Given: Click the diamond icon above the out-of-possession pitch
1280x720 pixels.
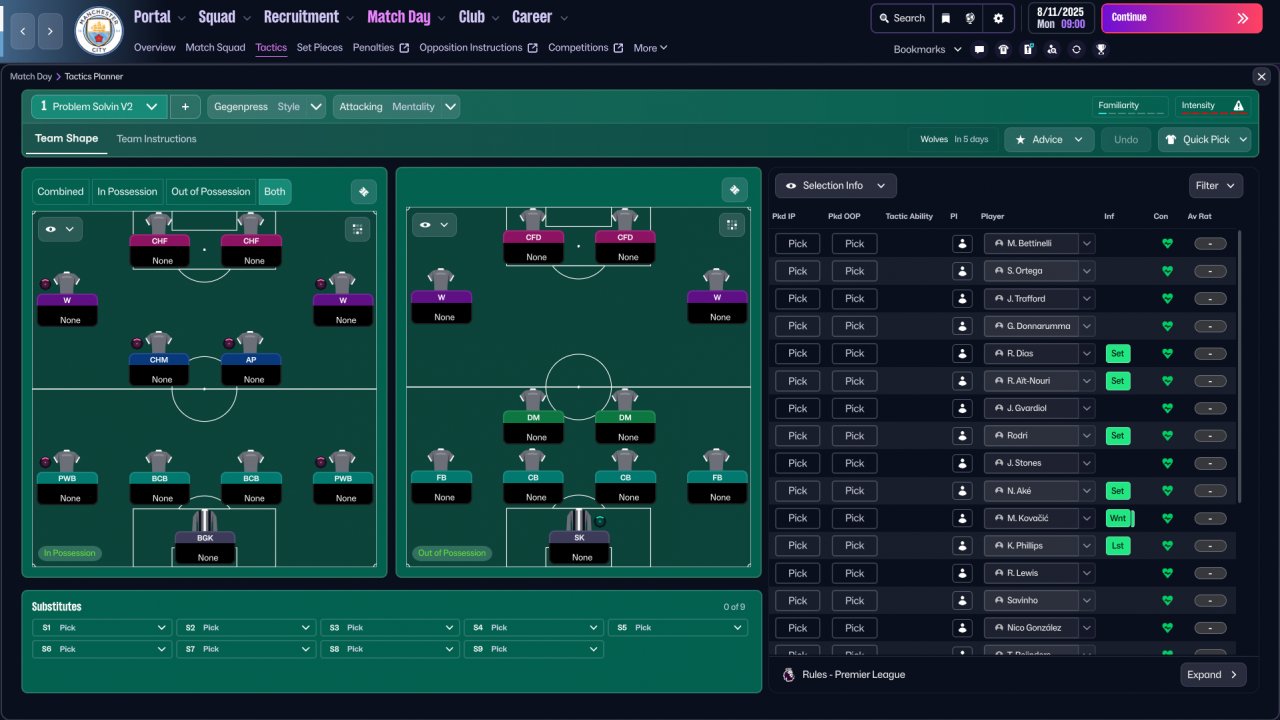Looking at the screenshot, I should pos(735,191).
